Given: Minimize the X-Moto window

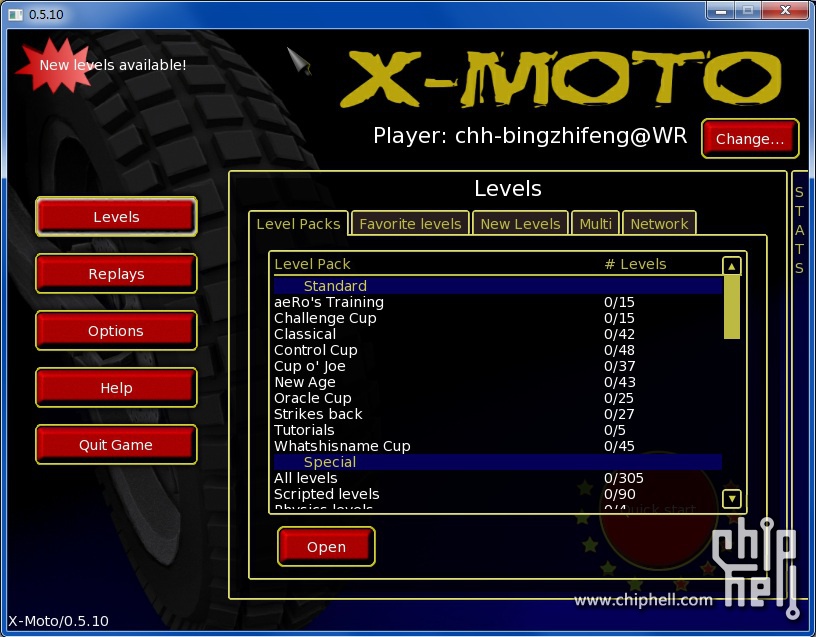Looking at the screenshot, I should (x=721, y=11).
